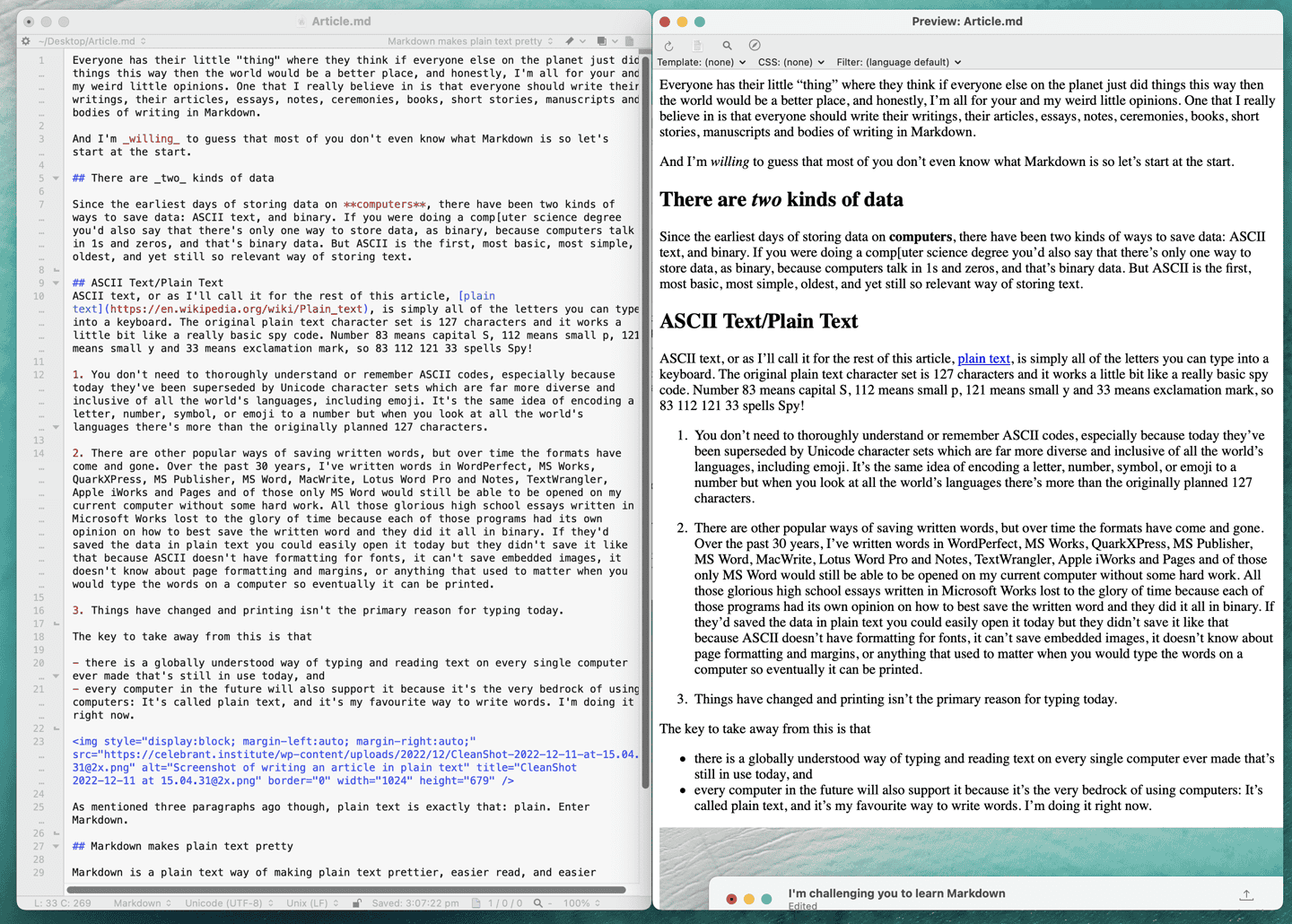1292x924 pixels.
Task: Open the Filter: (language default) dropdown
Action: tap(897, 62)
